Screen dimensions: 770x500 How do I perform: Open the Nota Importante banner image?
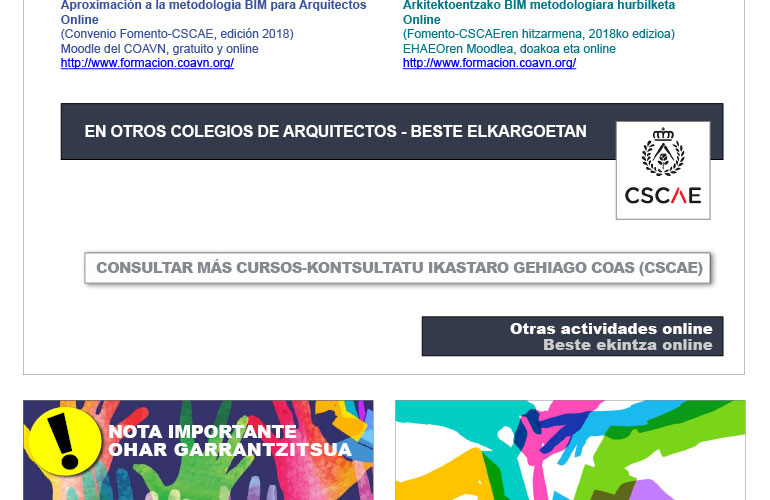(198, 450)
